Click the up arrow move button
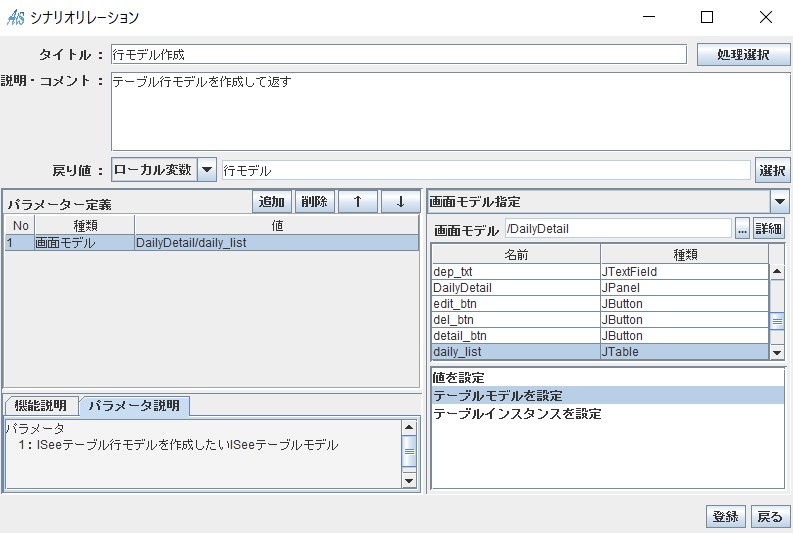 [x=357, y=202]
